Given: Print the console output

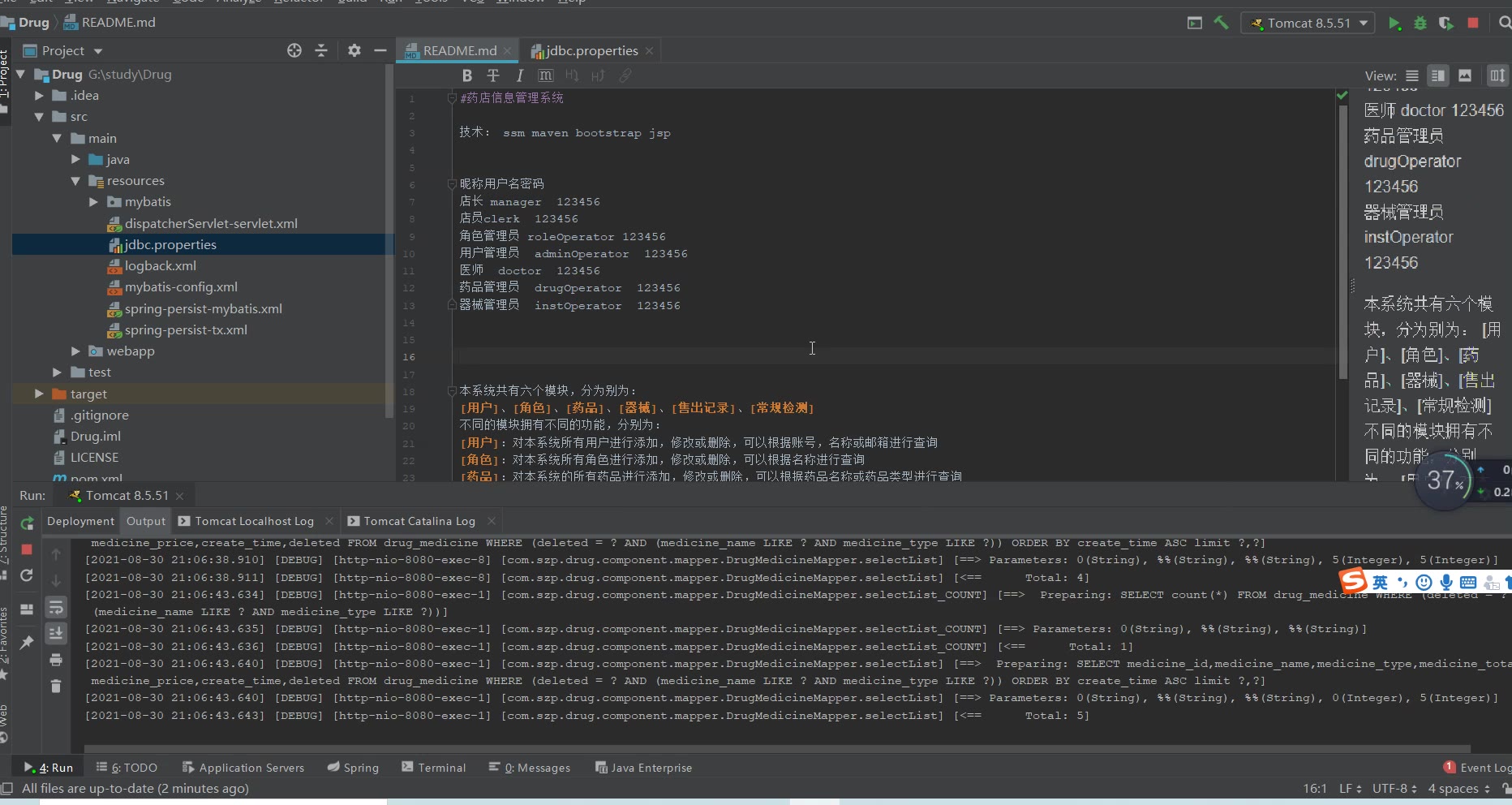Looking at the screenshot, I should [56, 660].
